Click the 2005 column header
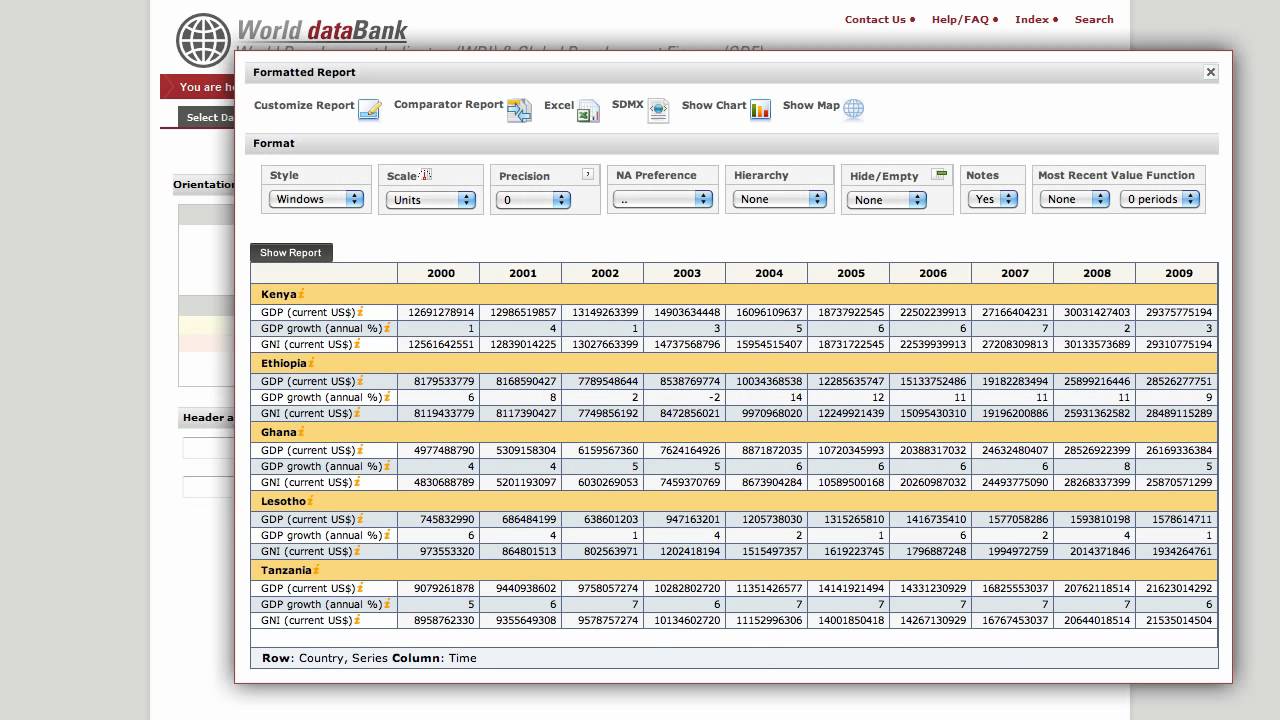Viewport: 1280px width, 720px height. (x=849, y=273)
